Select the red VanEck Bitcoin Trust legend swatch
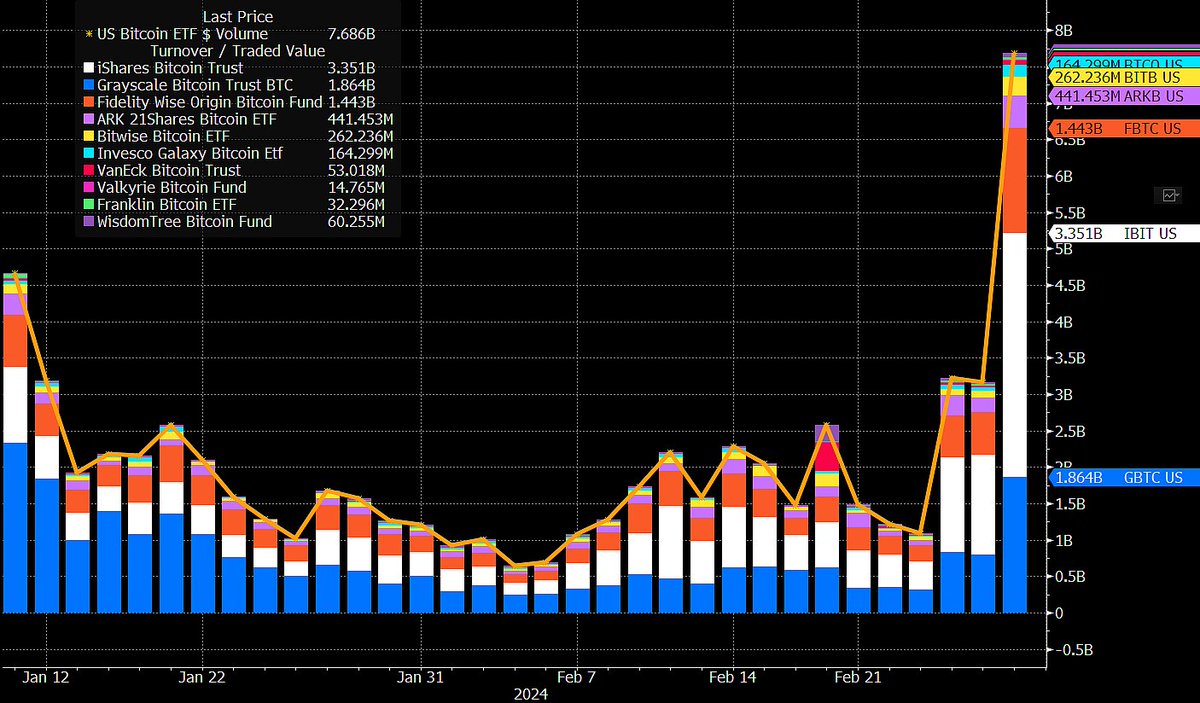 pos(88,171)
